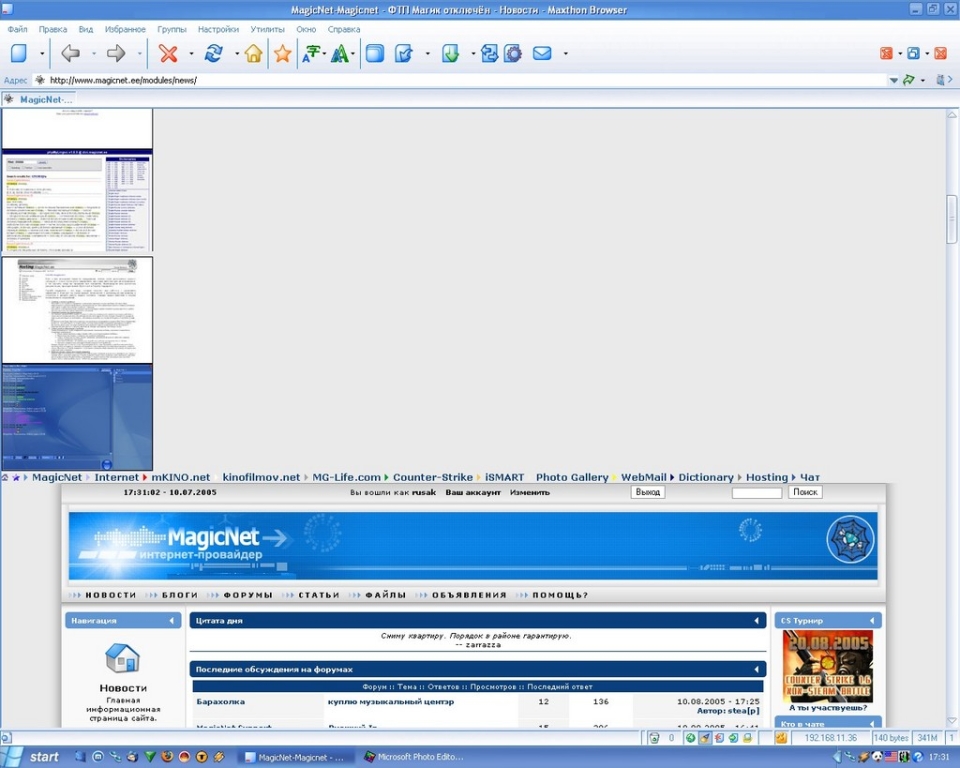Click the green Go arrow beside address bar
Screen dimensions: 960x768
[x=909, y=80]
